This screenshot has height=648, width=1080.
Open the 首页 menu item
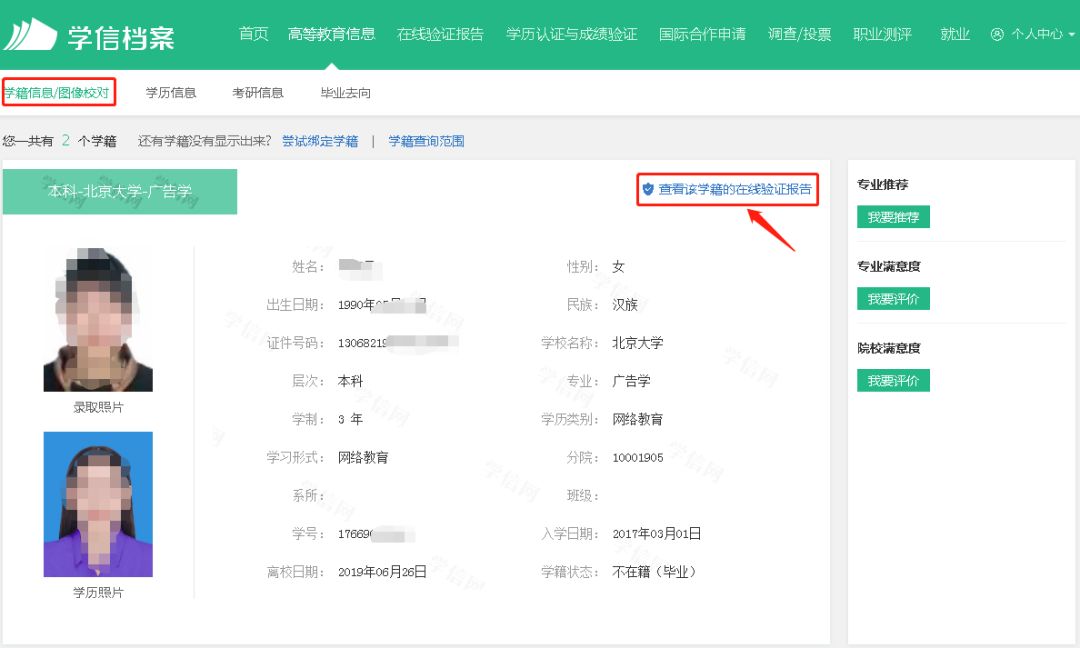(253, 34)
